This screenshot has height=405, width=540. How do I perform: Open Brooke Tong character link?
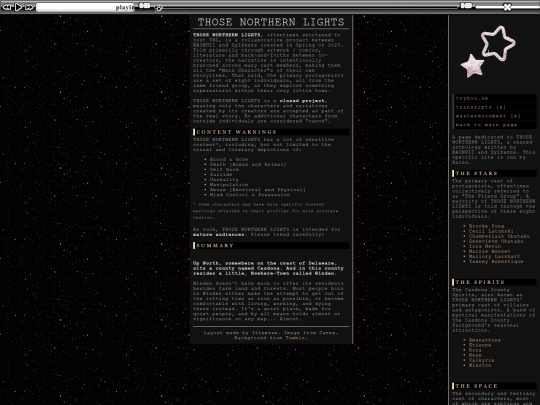486,226
